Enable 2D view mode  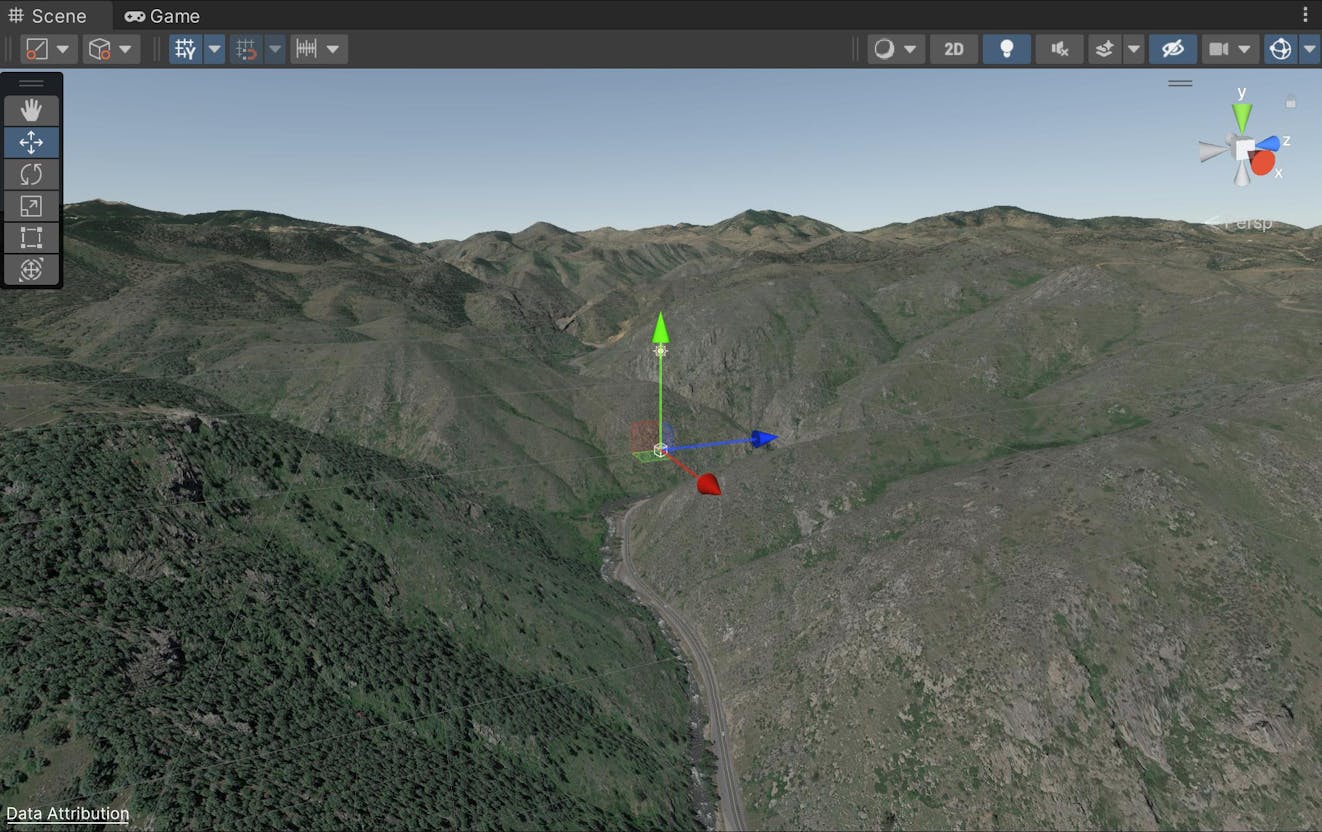953,48
